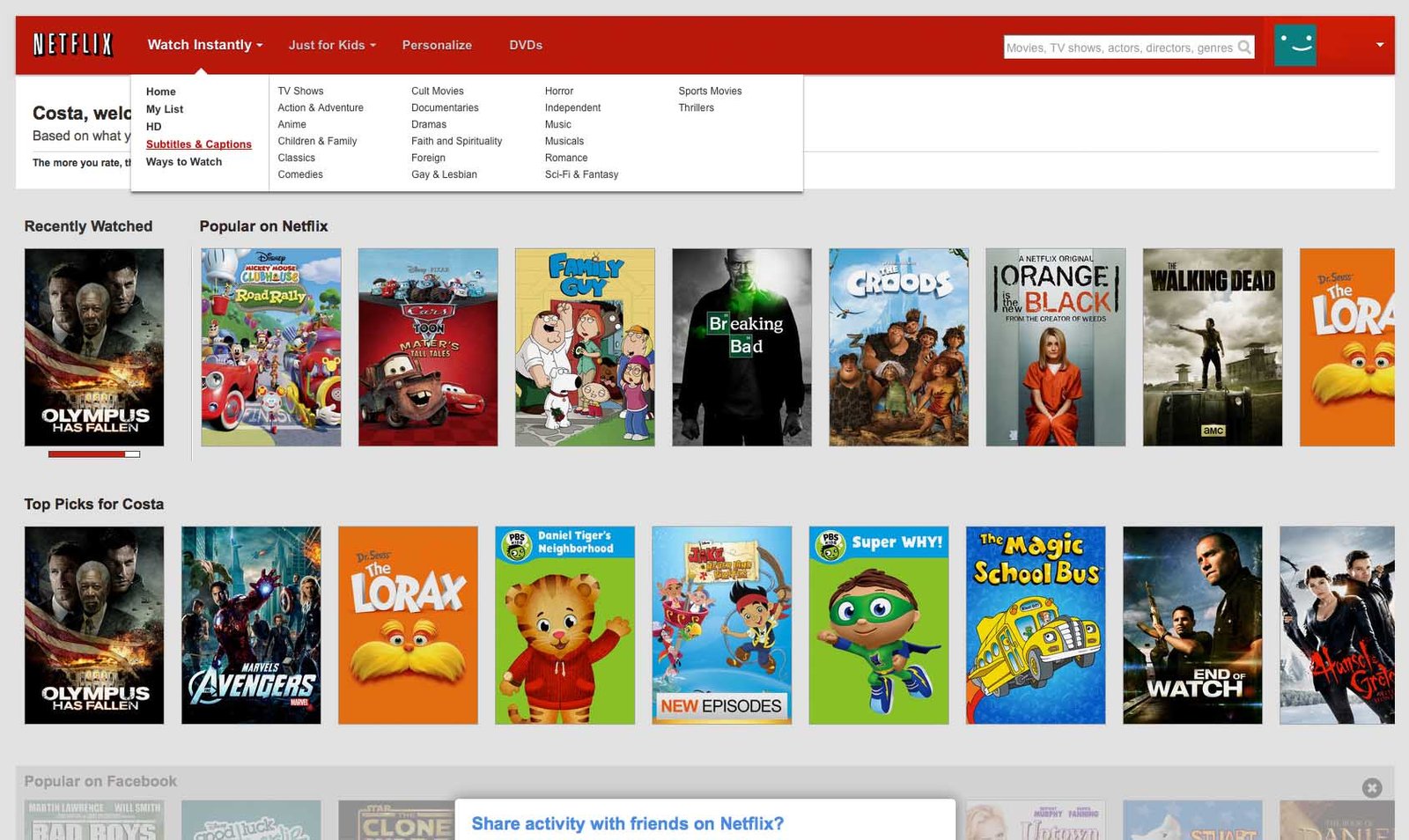Open the Watch Instantly dropdown
Image resolution: width=1409 pixels, height=840 pixels.
[x=205, y=45]
